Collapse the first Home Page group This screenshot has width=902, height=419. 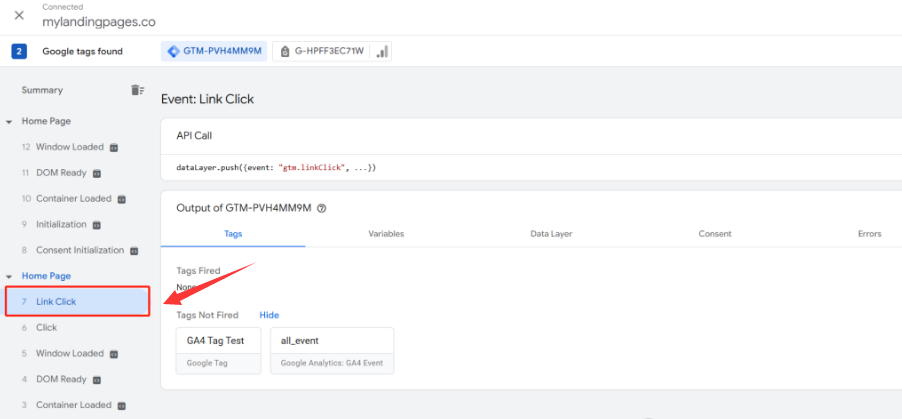(9, 121)
